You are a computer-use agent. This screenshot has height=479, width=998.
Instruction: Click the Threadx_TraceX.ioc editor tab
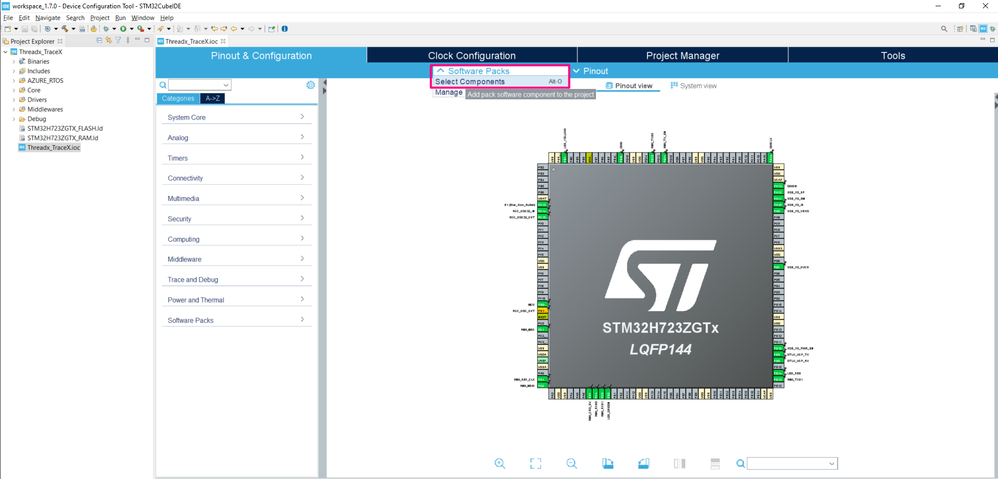(x=192, y=41)
